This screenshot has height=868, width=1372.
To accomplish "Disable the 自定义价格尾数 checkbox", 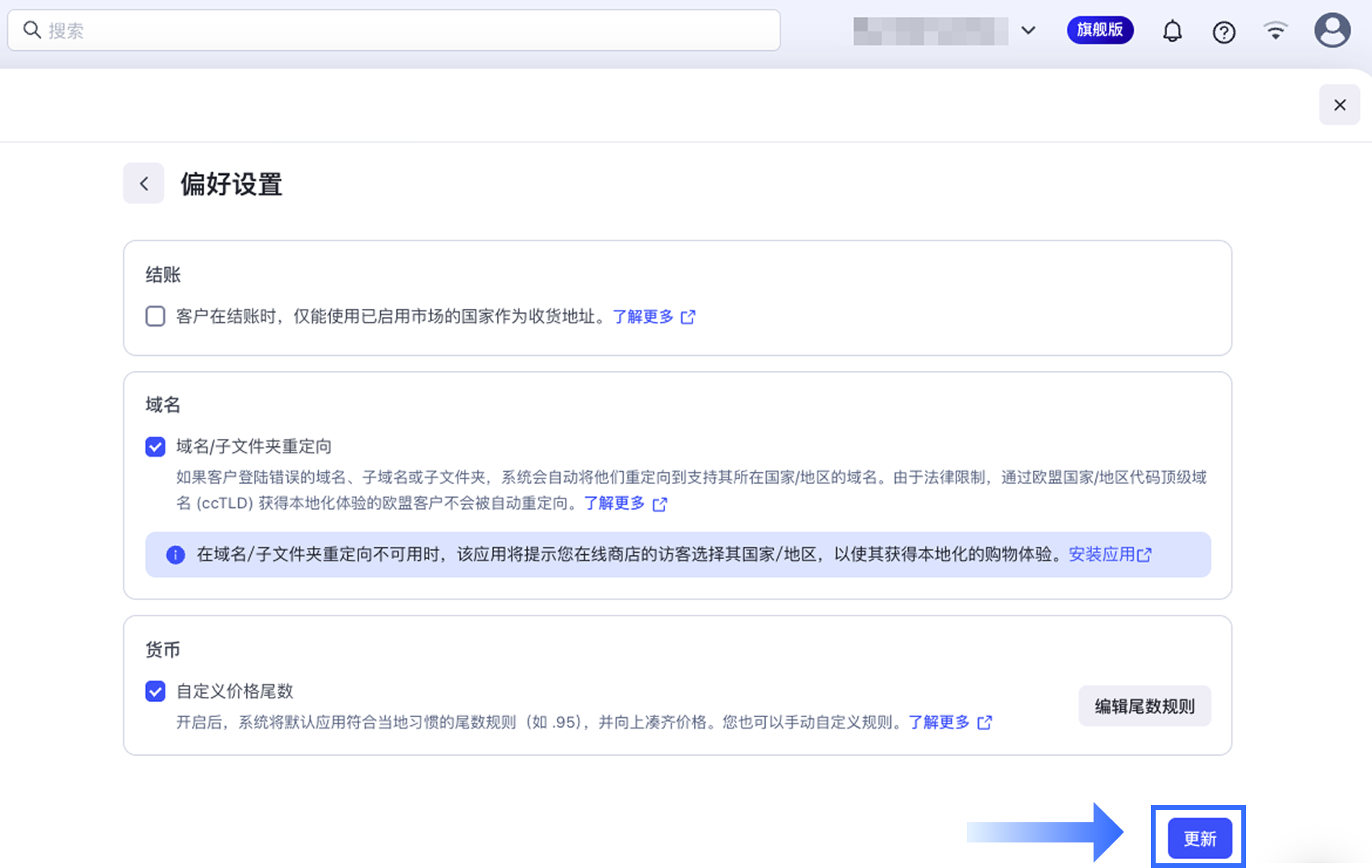I will (x=155, y=691).
